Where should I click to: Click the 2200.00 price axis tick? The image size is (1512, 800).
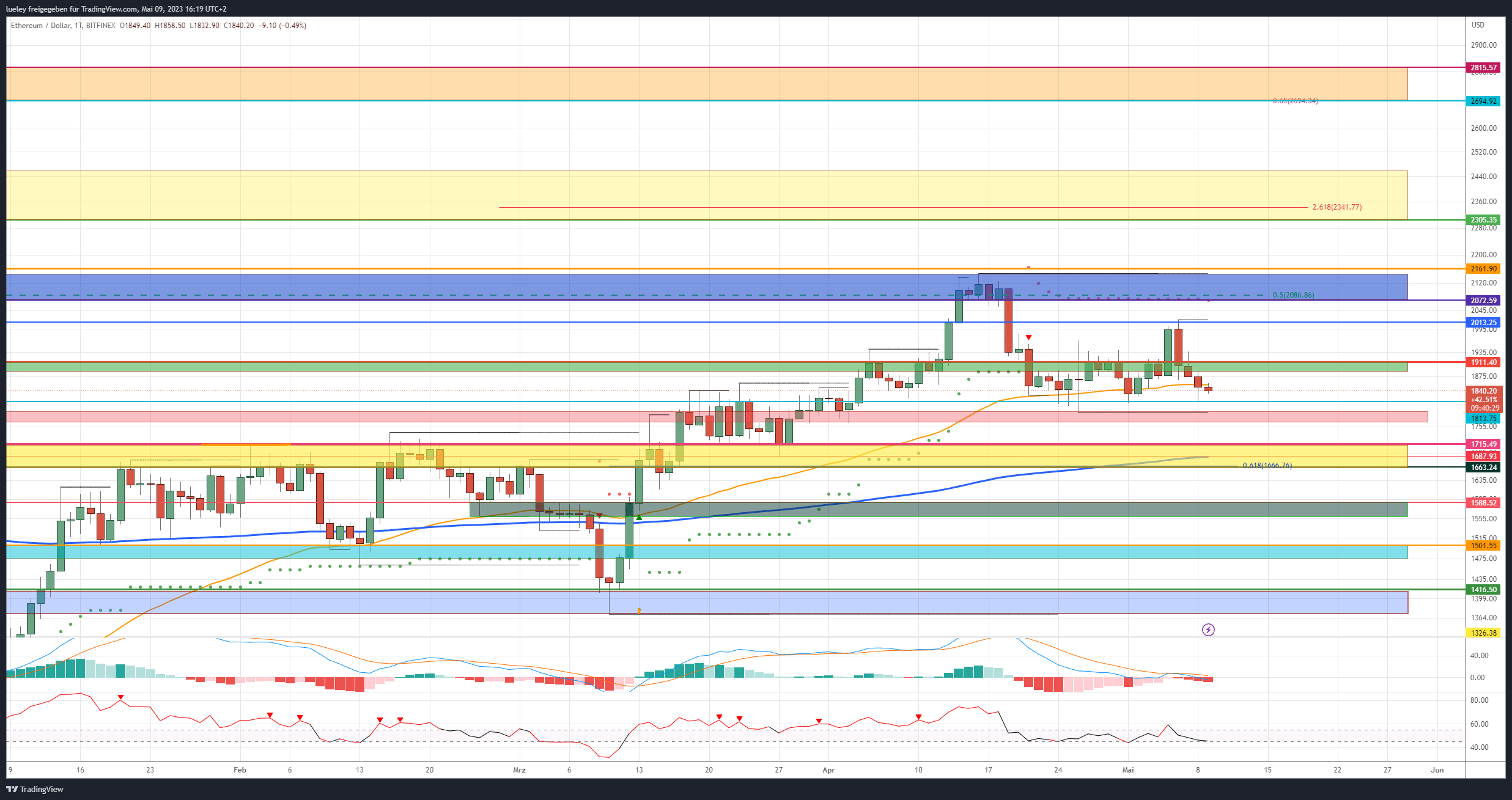click(x=1484, y=255)
